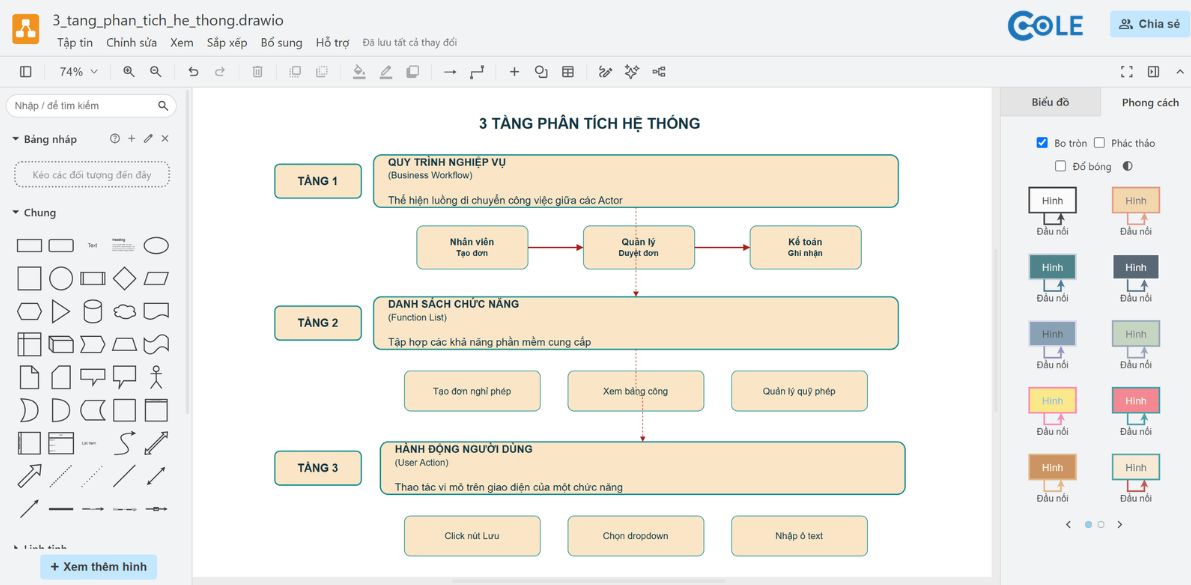Screen dimensions: 1191x585
Task: Apply the teal Hình style swatch
Action: coord(1052,278)
